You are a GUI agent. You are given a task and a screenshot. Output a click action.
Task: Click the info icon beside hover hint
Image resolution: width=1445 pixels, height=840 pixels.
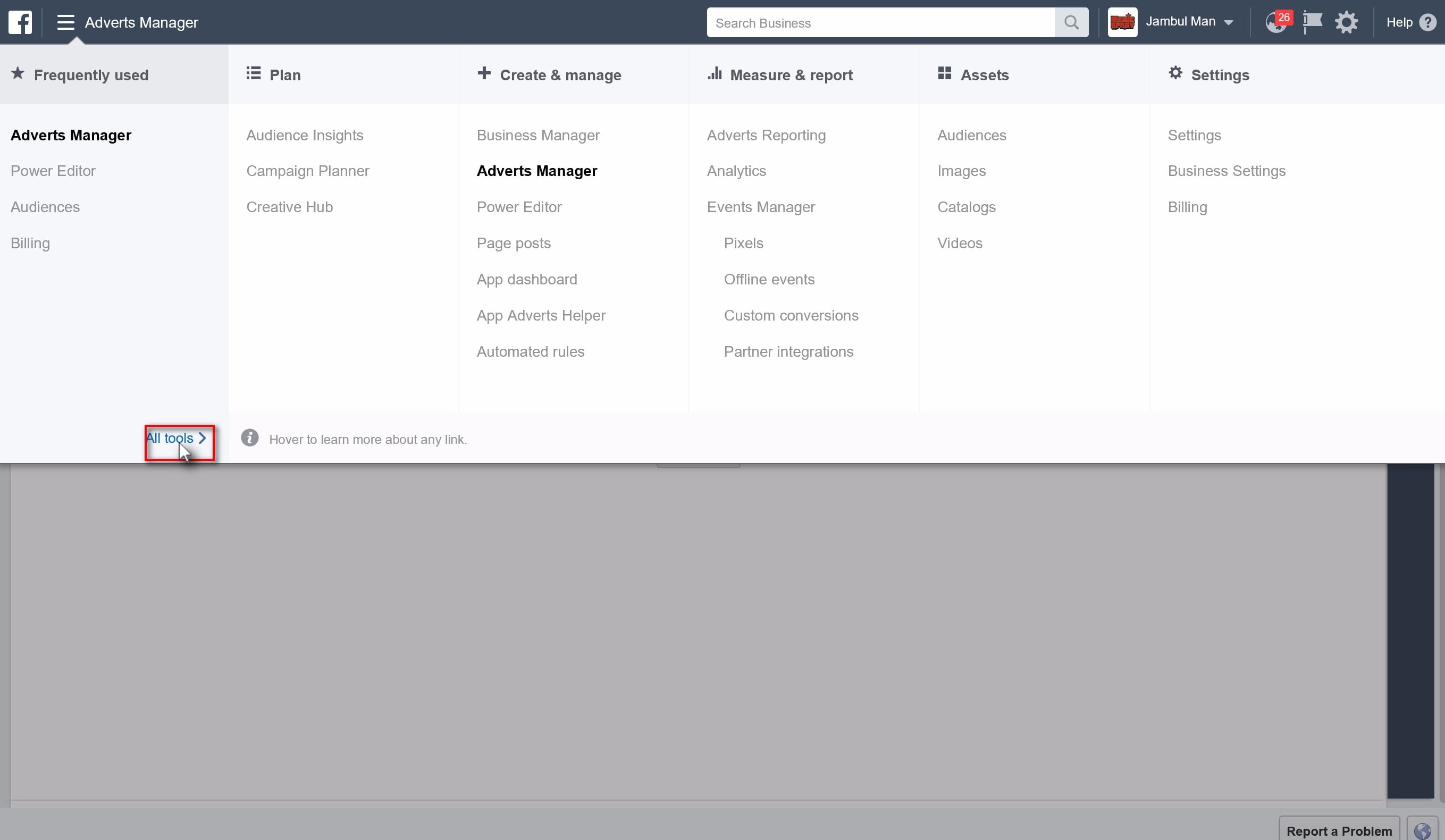[249, 438]
